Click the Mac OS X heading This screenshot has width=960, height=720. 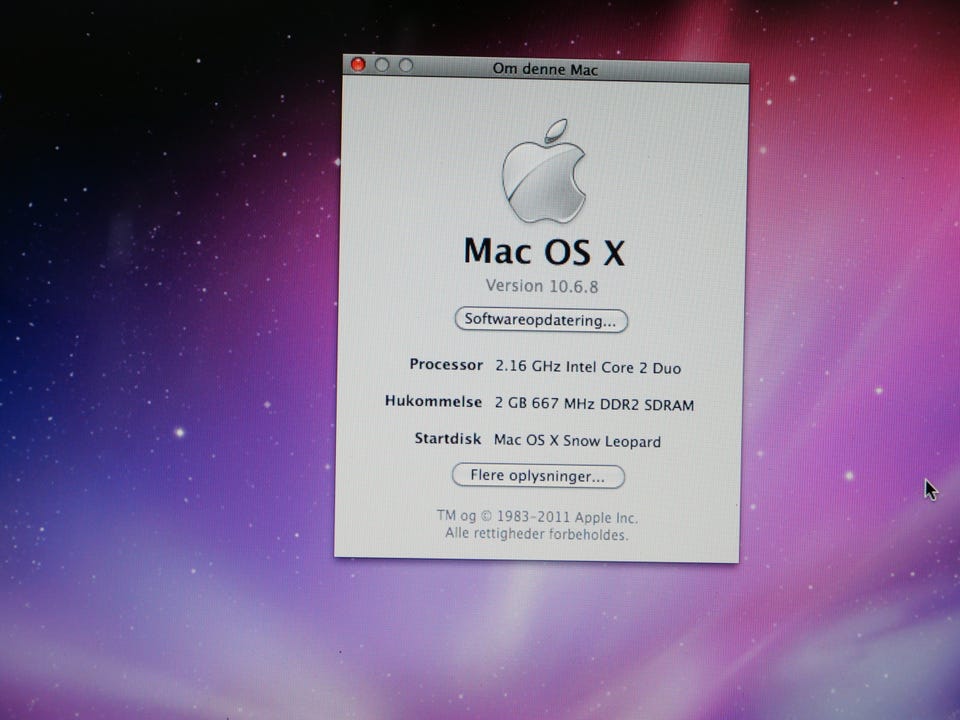(544, 252)
